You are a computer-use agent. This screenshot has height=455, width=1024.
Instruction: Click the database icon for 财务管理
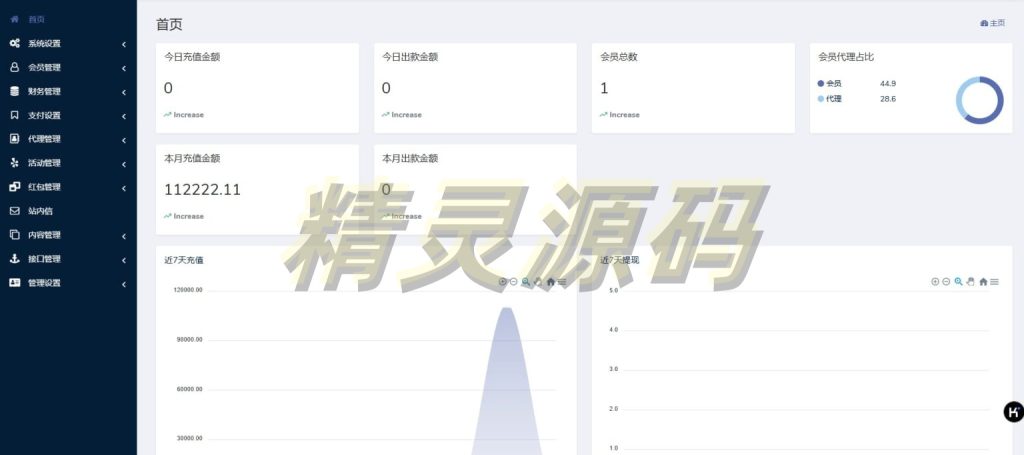point(14,91)
